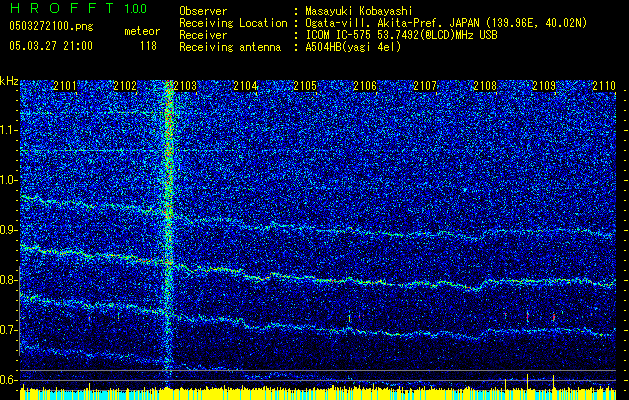Image resolution: width=629 pixels, height=400 pixels.
Task: Click the HROFFT program title
Action: [x=60, y=9]
